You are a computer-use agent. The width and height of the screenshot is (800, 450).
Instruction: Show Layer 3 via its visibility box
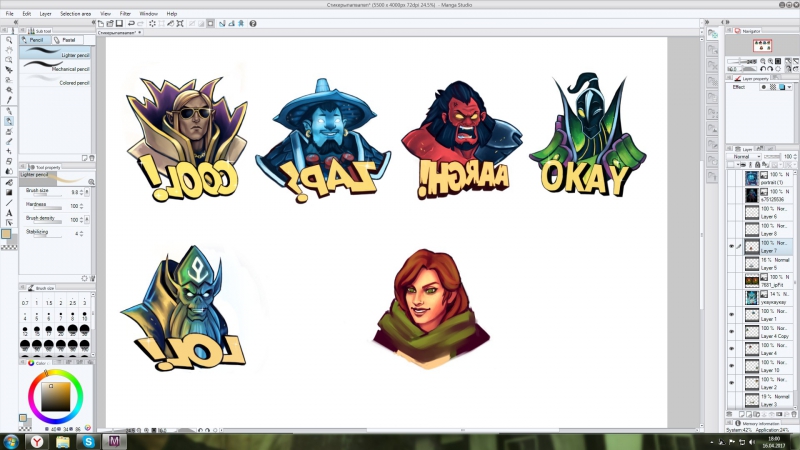731,400
